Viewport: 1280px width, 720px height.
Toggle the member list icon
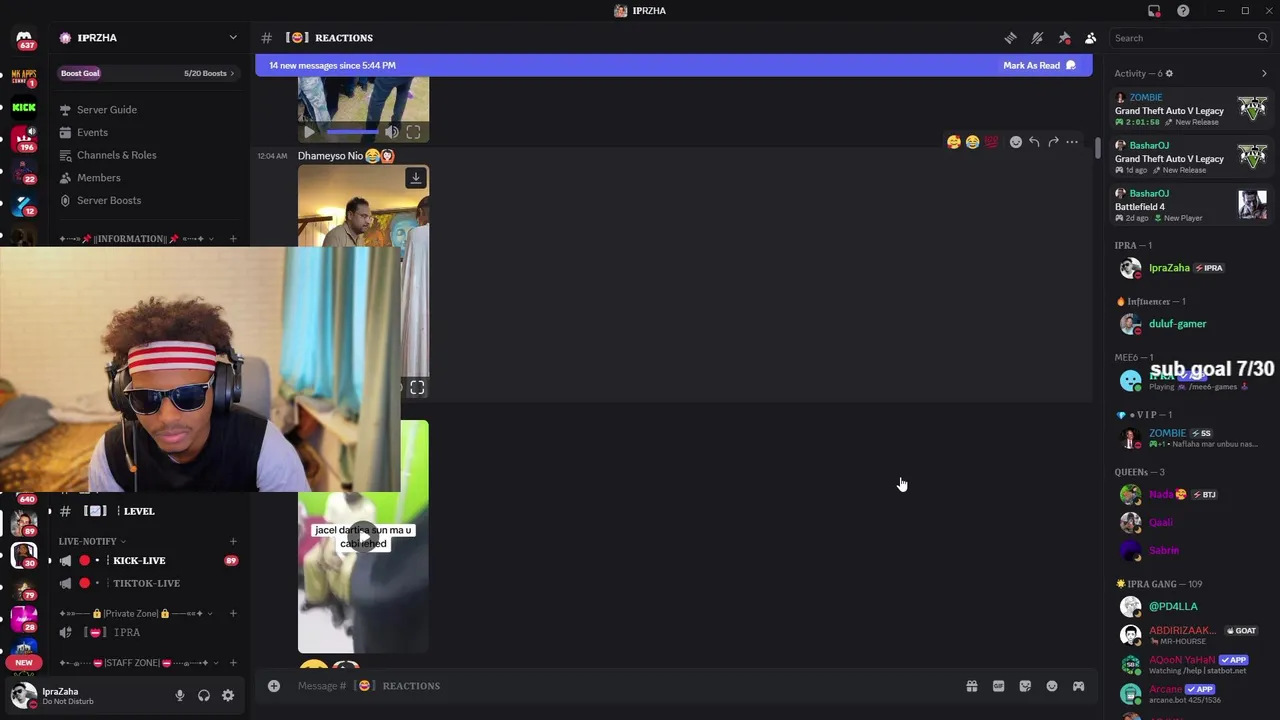[x=1090, y=38]
